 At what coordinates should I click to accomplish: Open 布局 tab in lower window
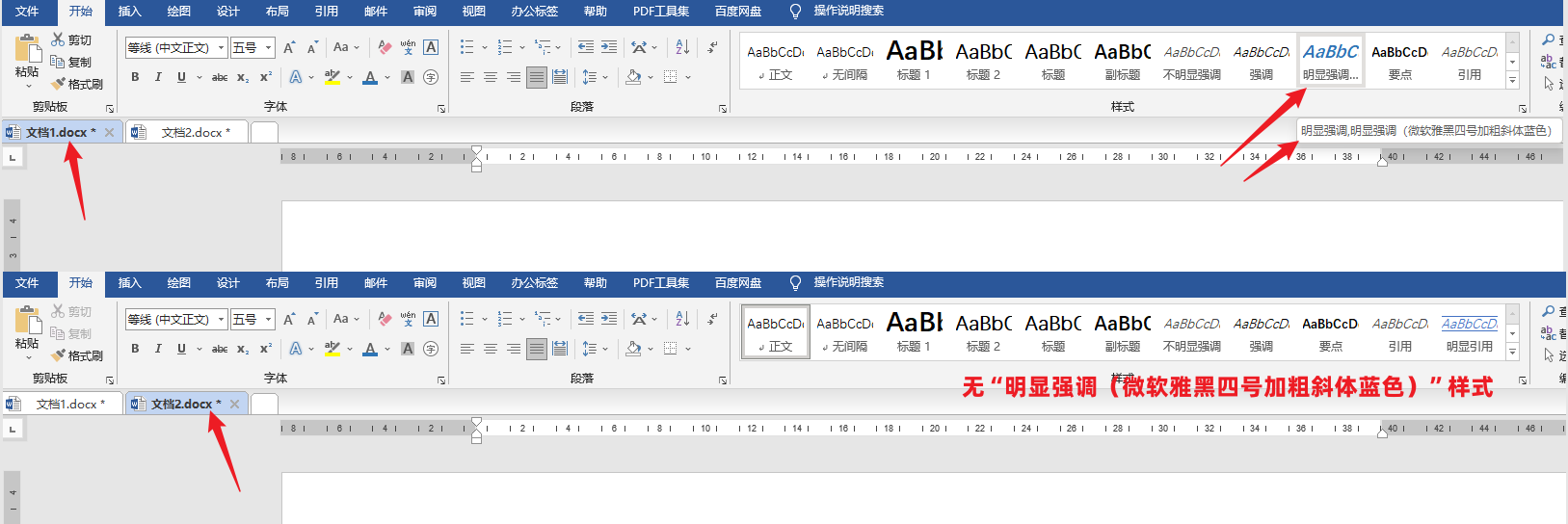pyautogui.click(x=277, y=283)
